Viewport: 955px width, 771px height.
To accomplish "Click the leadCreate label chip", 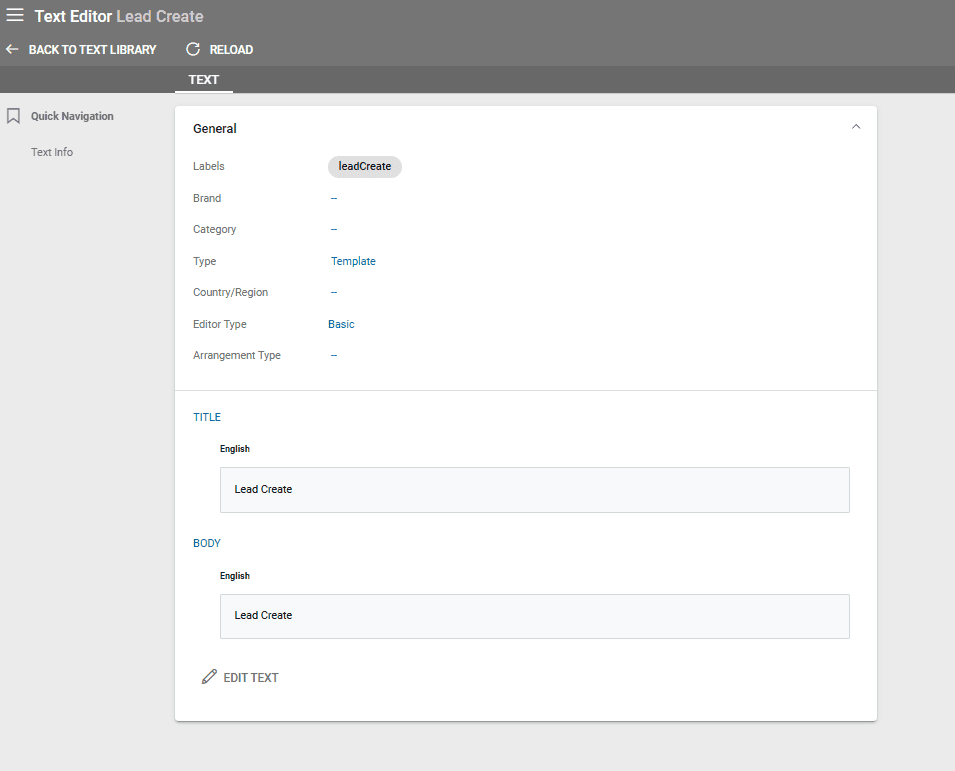I will [364, 166].
